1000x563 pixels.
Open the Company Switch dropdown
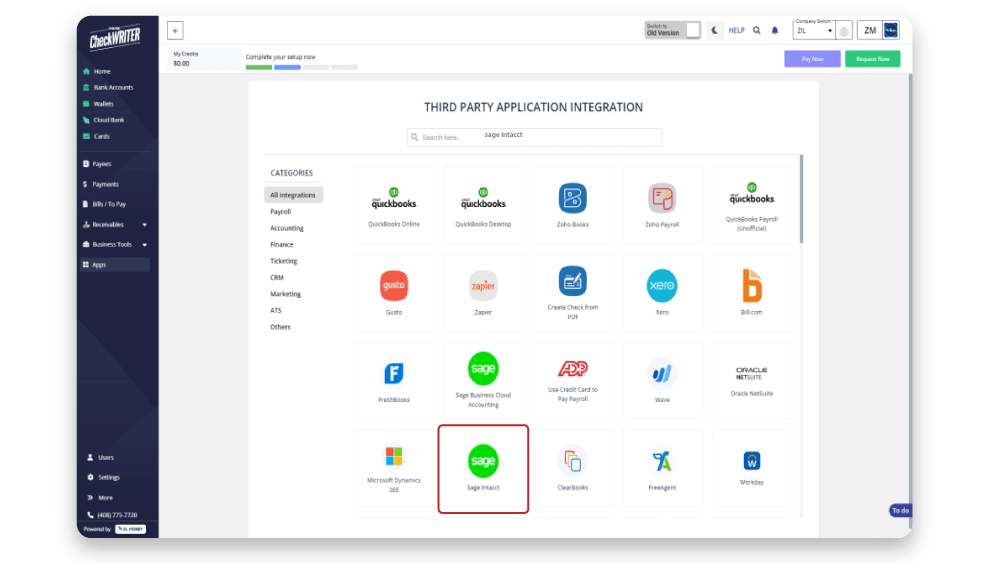pyautogui.click(x=814, y=30)
